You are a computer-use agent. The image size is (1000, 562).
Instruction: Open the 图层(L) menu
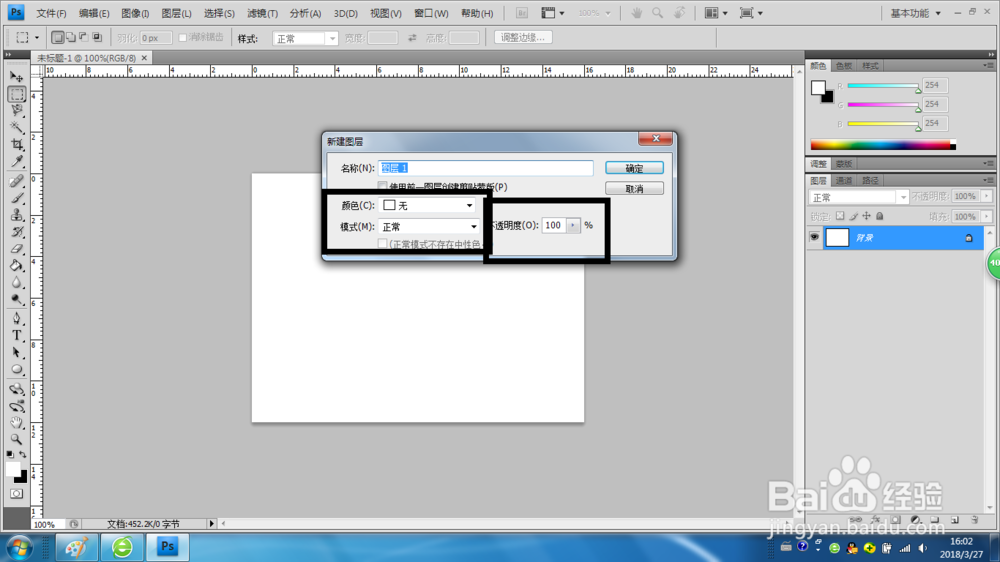click(176, 13)
